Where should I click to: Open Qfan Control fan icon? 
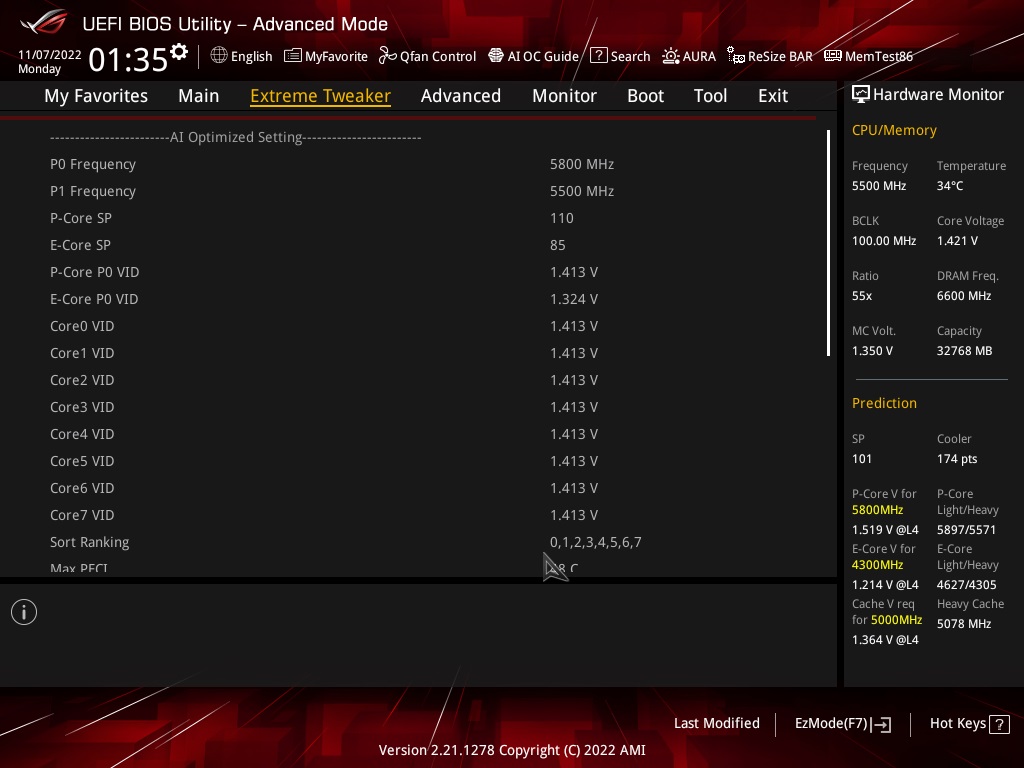pyautogui.click(x=388, y=56)
